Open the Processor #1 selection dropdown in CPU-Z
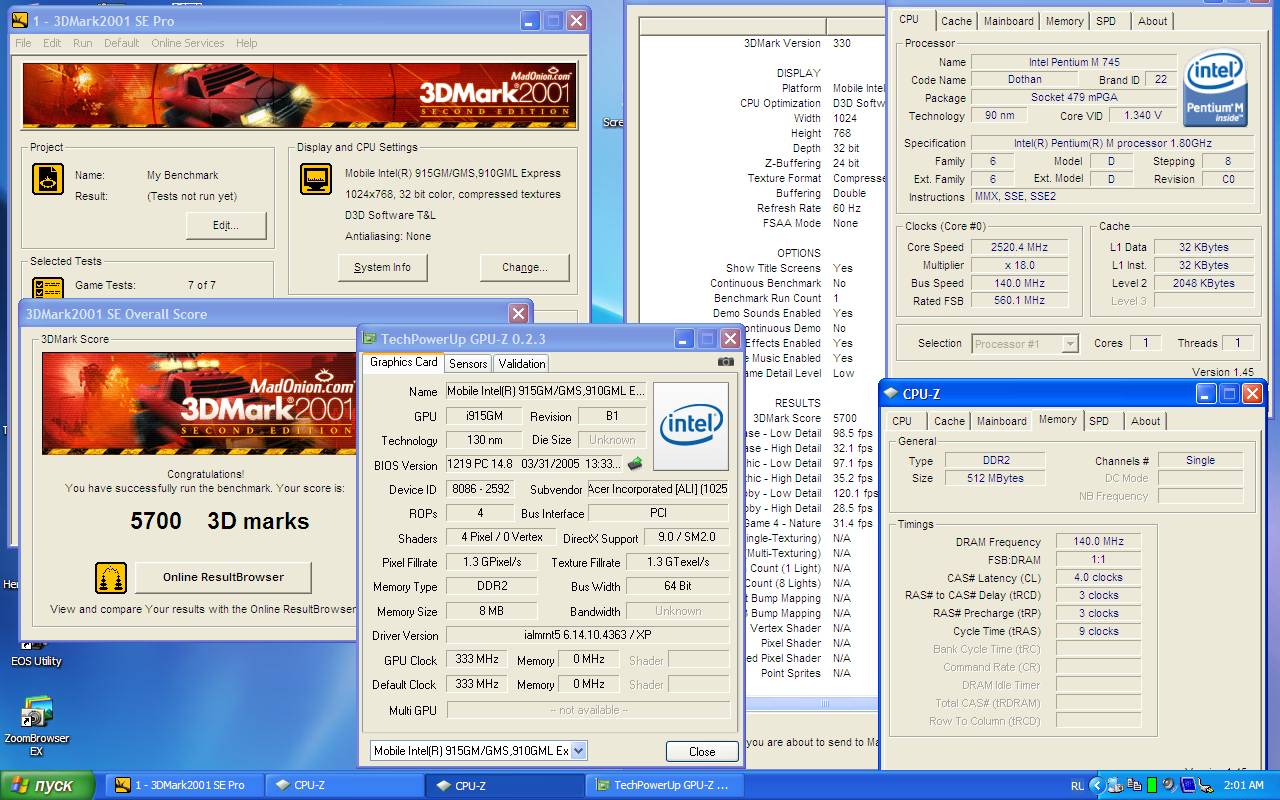 point(1070,343)
